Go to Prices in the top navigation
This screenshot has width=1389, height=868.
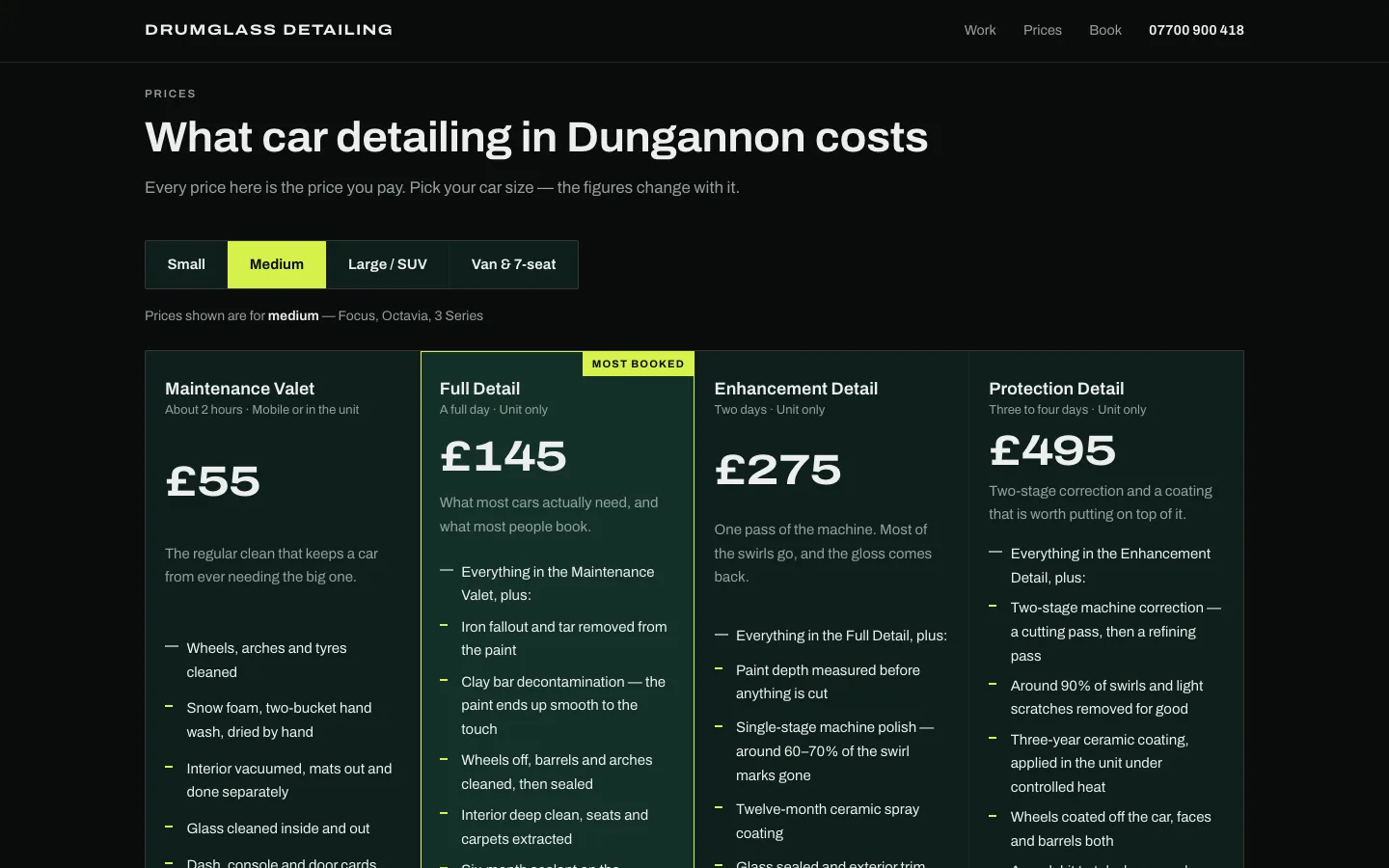(1043, 30)
